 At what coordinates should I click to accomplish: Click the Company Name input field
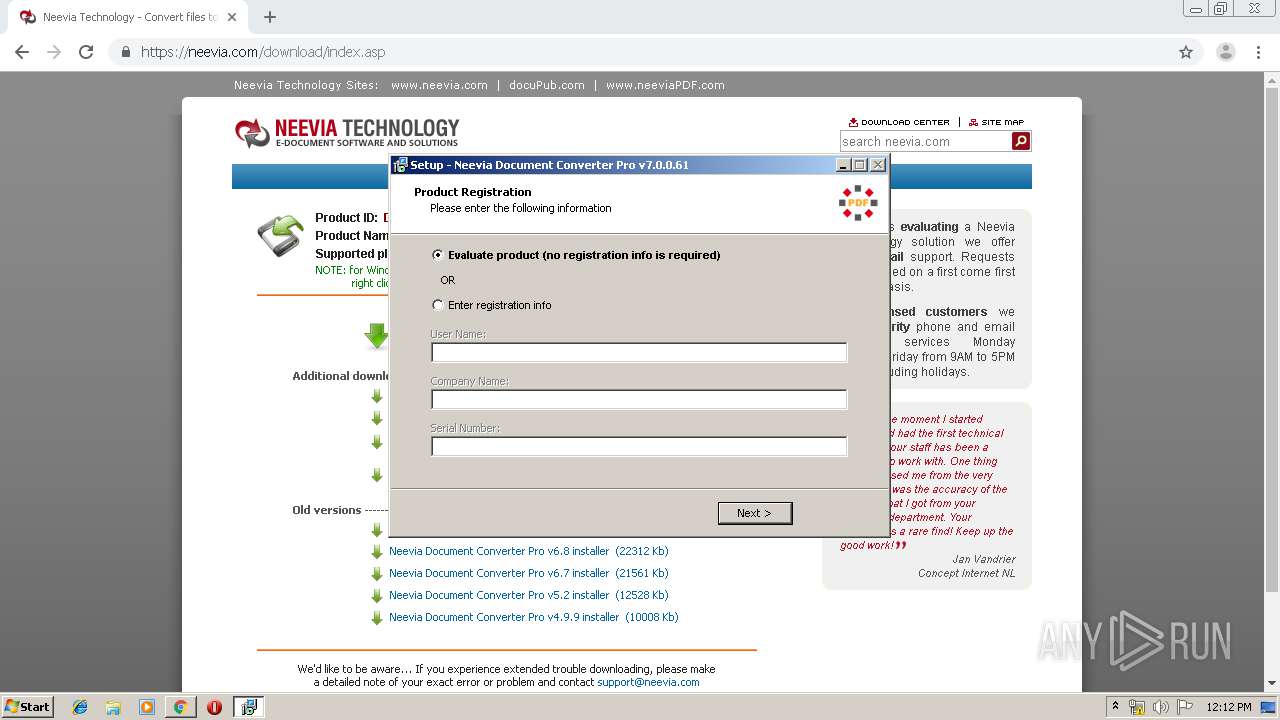639,399
